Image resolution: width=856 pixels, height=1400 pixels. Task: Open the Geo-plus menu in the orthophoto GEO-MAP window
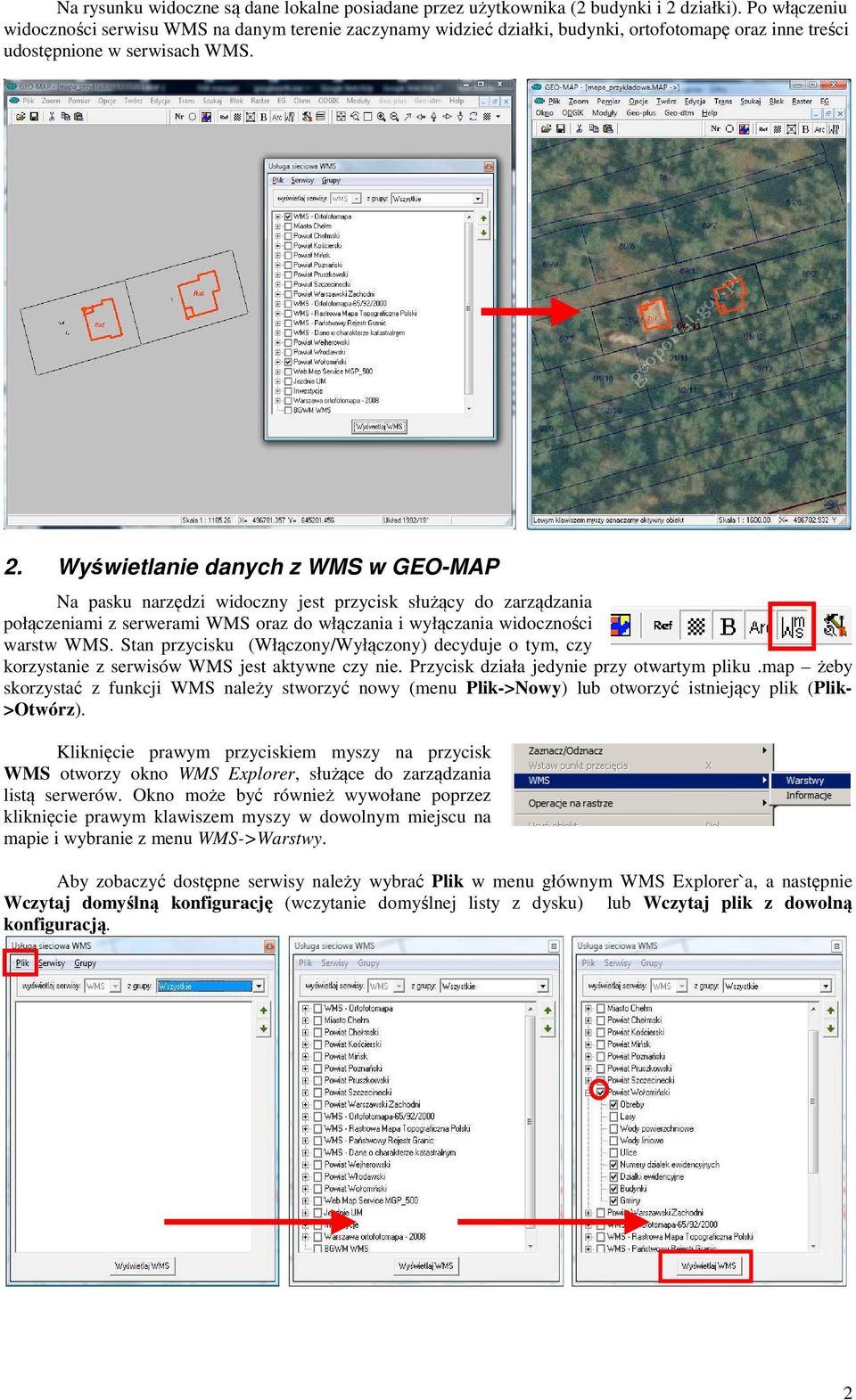pyautogui.click(x=640, y=113)
